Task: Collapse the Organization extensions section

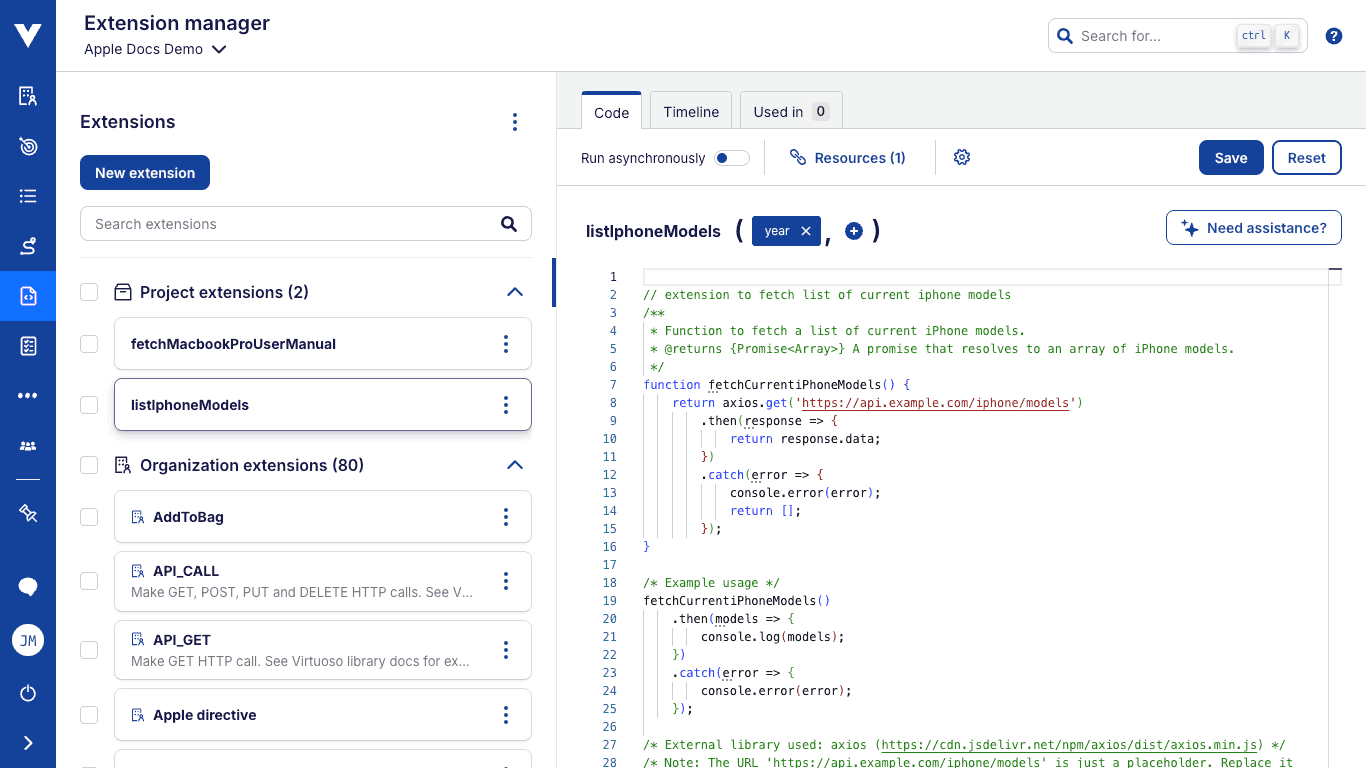Action: tap(515, 465)
